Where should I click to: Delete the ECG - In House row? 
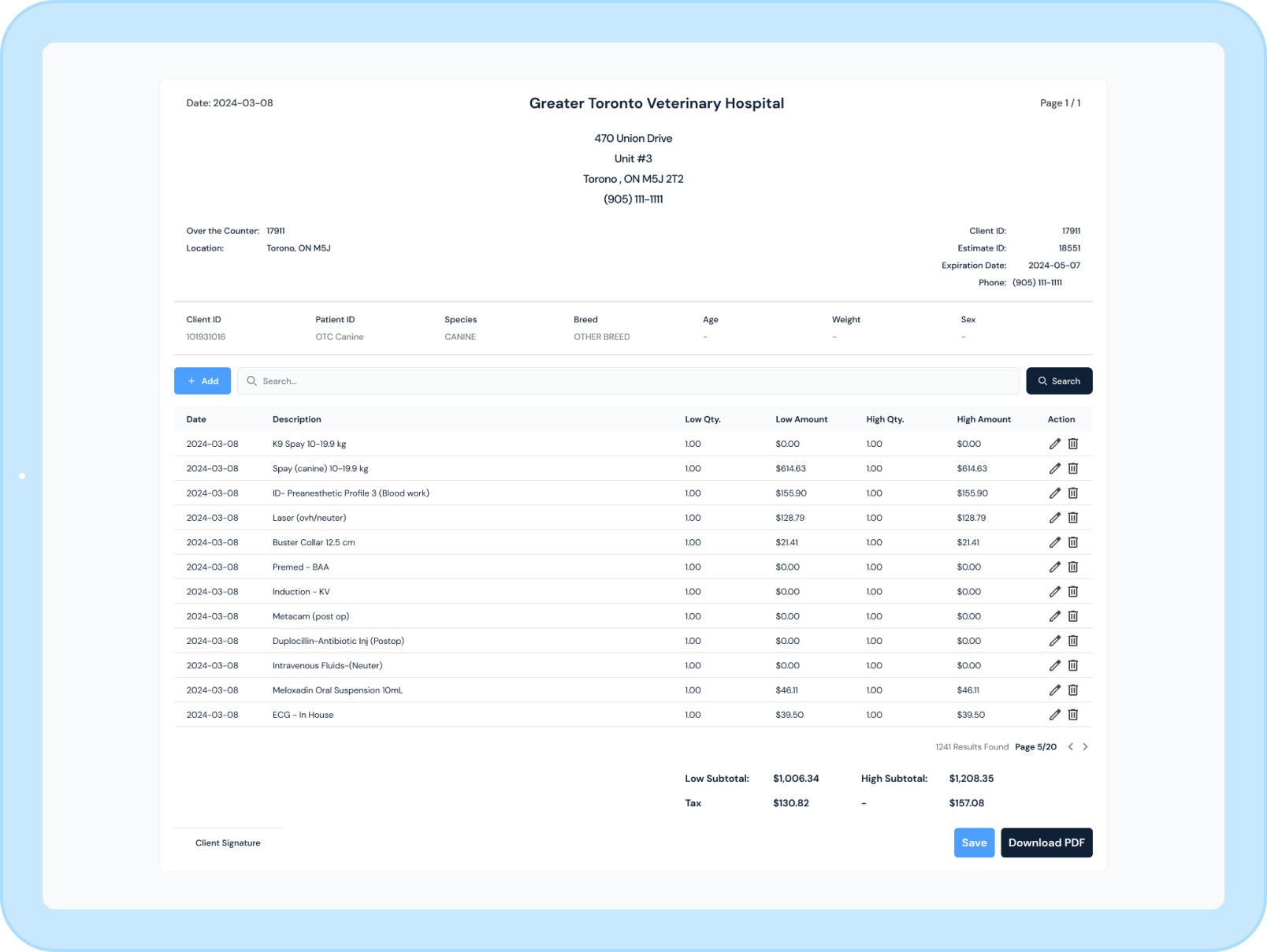pos(1072,715)
